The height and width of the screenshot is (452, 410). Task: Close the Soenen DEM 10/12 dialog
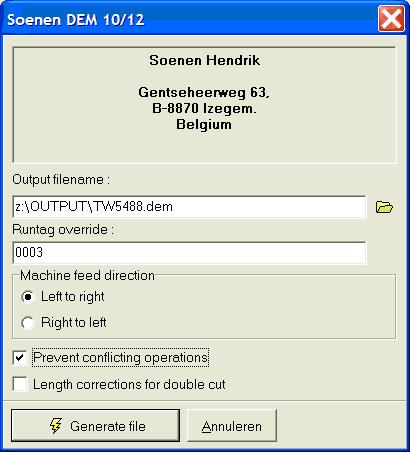click(x=391, y=19)
